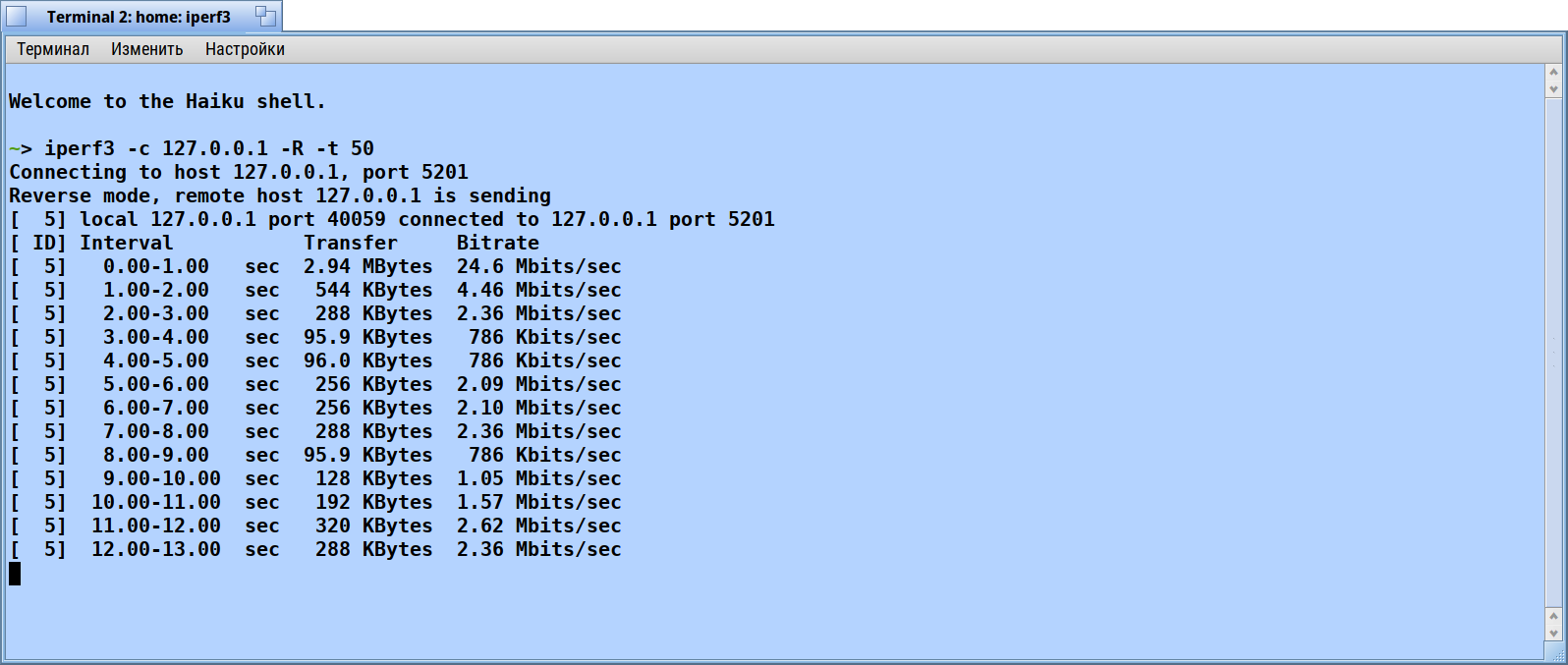The width and height of the screenshot is (1568, 665).
Task: Click the '192 KBytes' transfer value
Action: coord(374,502)
